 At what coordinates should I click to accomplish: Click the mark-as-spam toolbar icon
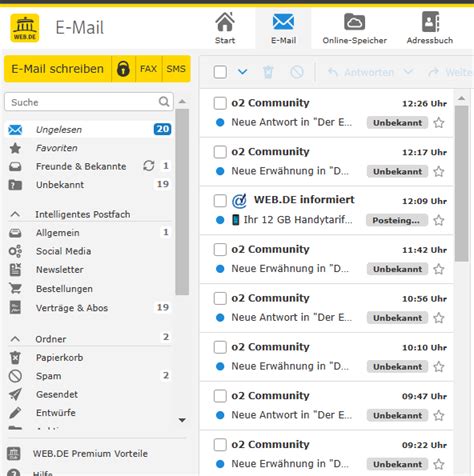pyautogui.click(x=297, y=72)
